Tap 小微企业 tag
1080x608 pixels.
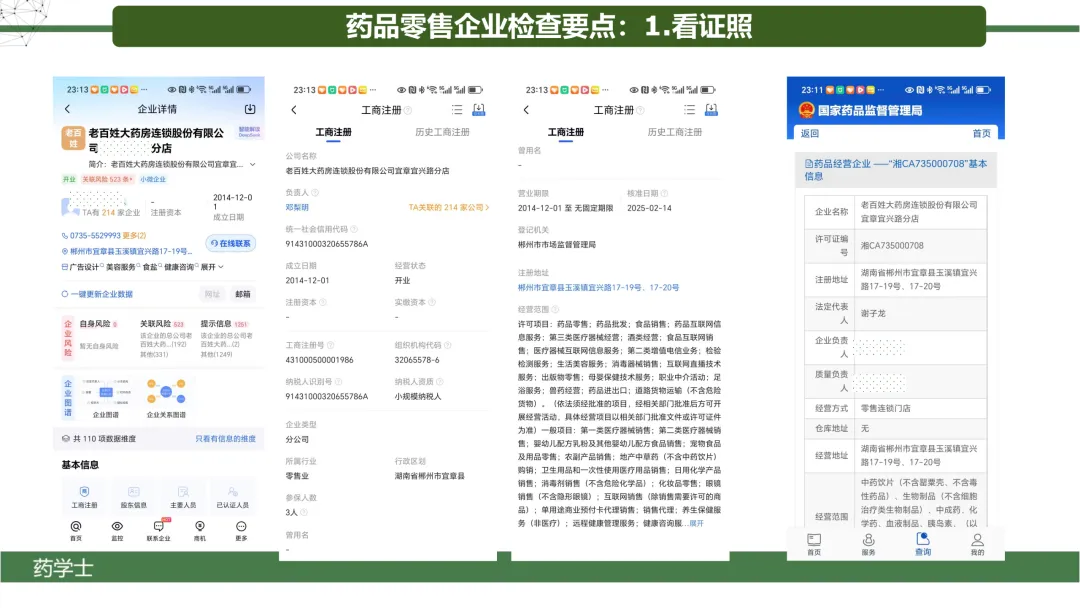pyautogui.click(x=153, y=179)
